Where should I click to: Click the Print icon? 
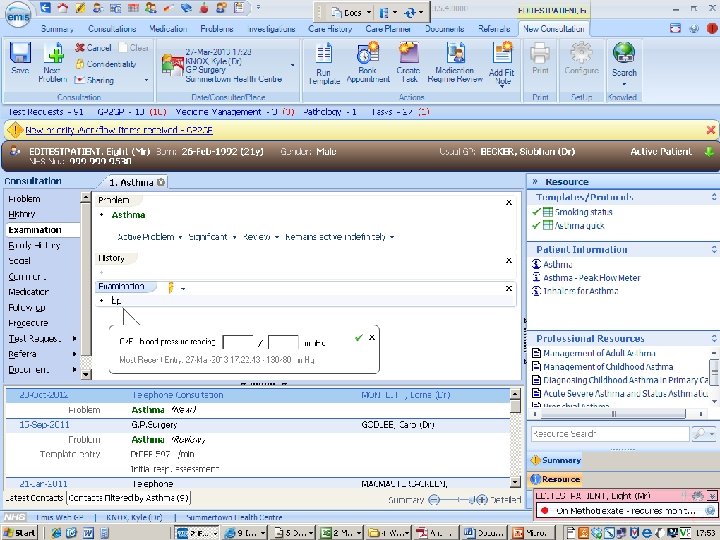[x=540, y=53]
